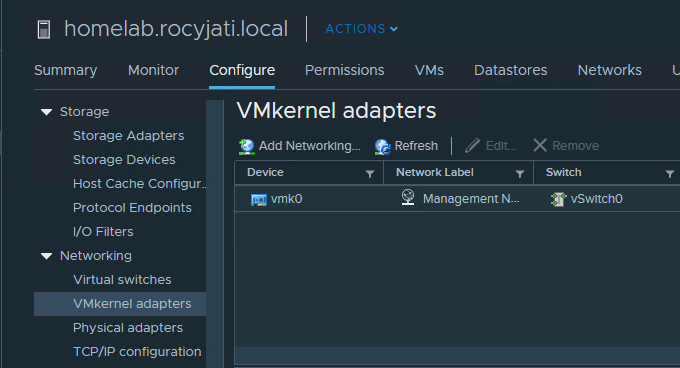
Task: Sort by the Network Label column header
Action: pos(435,173)
